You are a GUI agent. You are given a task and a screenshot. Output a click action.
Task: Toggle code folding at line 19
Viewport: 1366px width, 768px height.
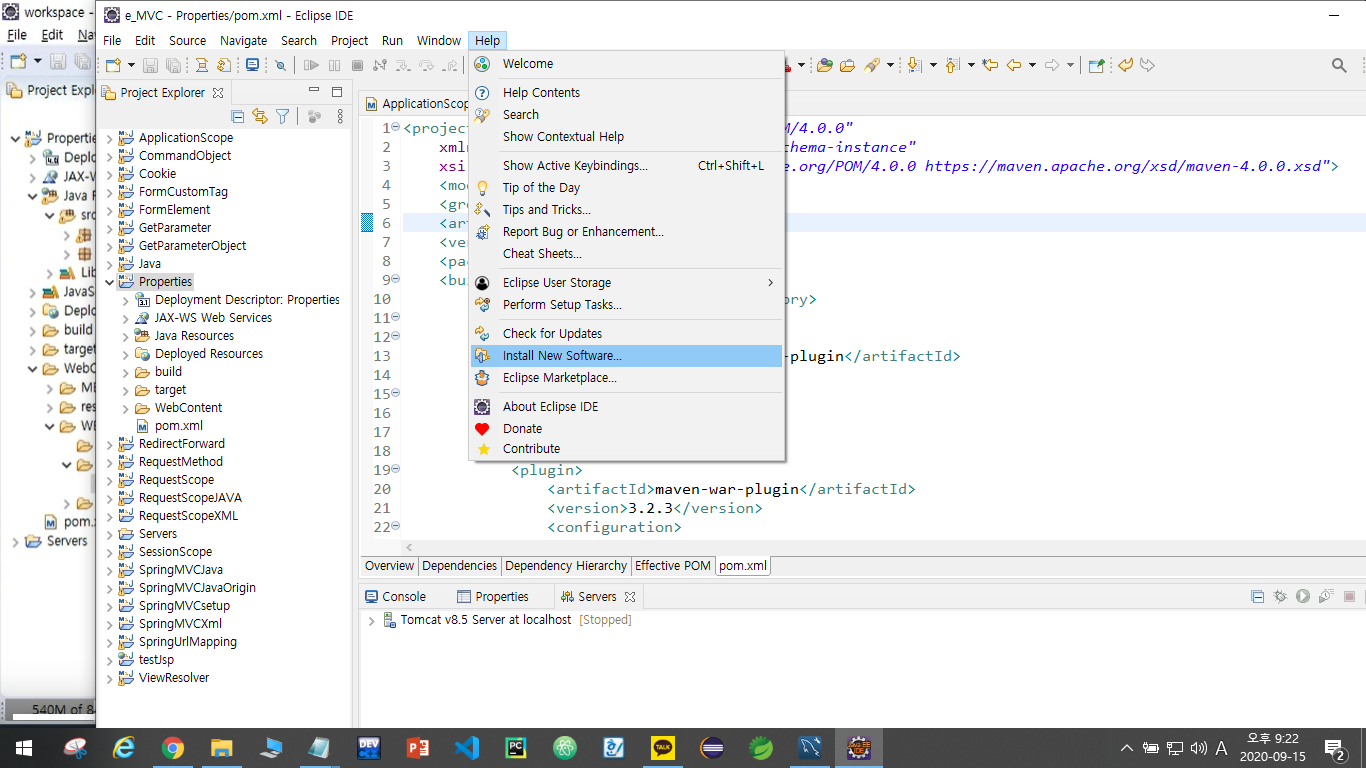[x=396, y=470]
